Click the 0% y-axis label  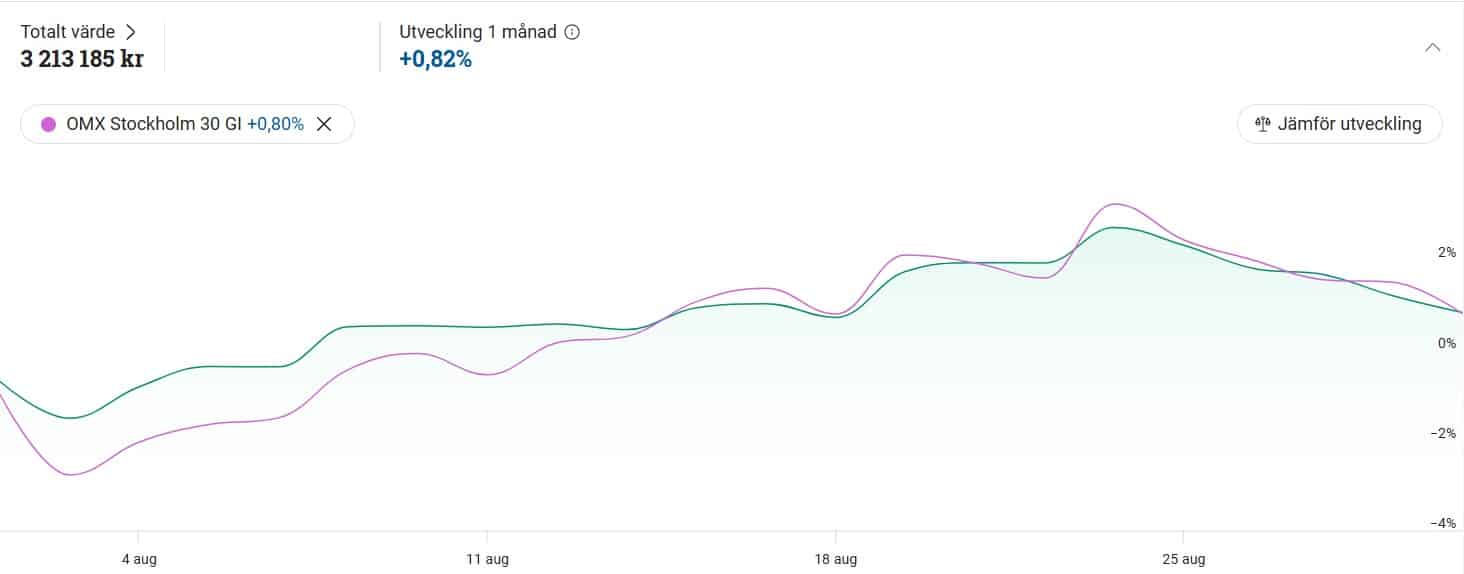1446,343
